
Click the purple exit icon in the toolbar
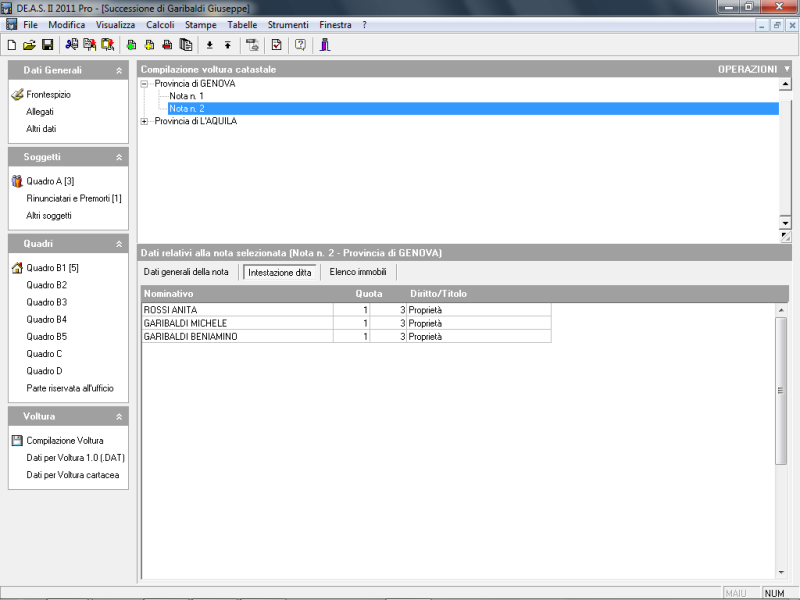pyautogui.click(x=325, y=45)
